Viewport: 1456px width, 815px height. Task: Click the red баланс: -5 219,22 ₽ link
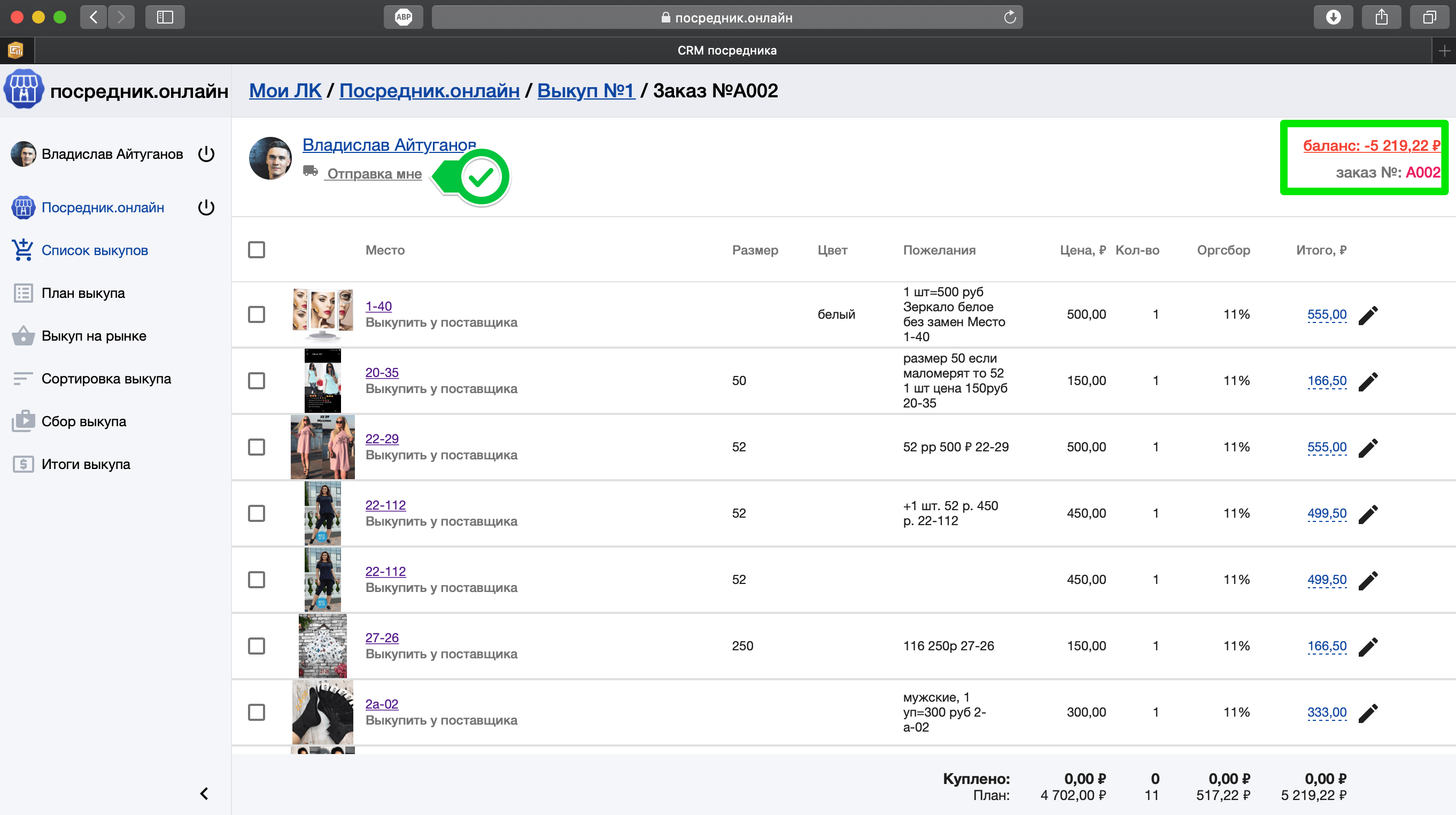point(1370,145)
